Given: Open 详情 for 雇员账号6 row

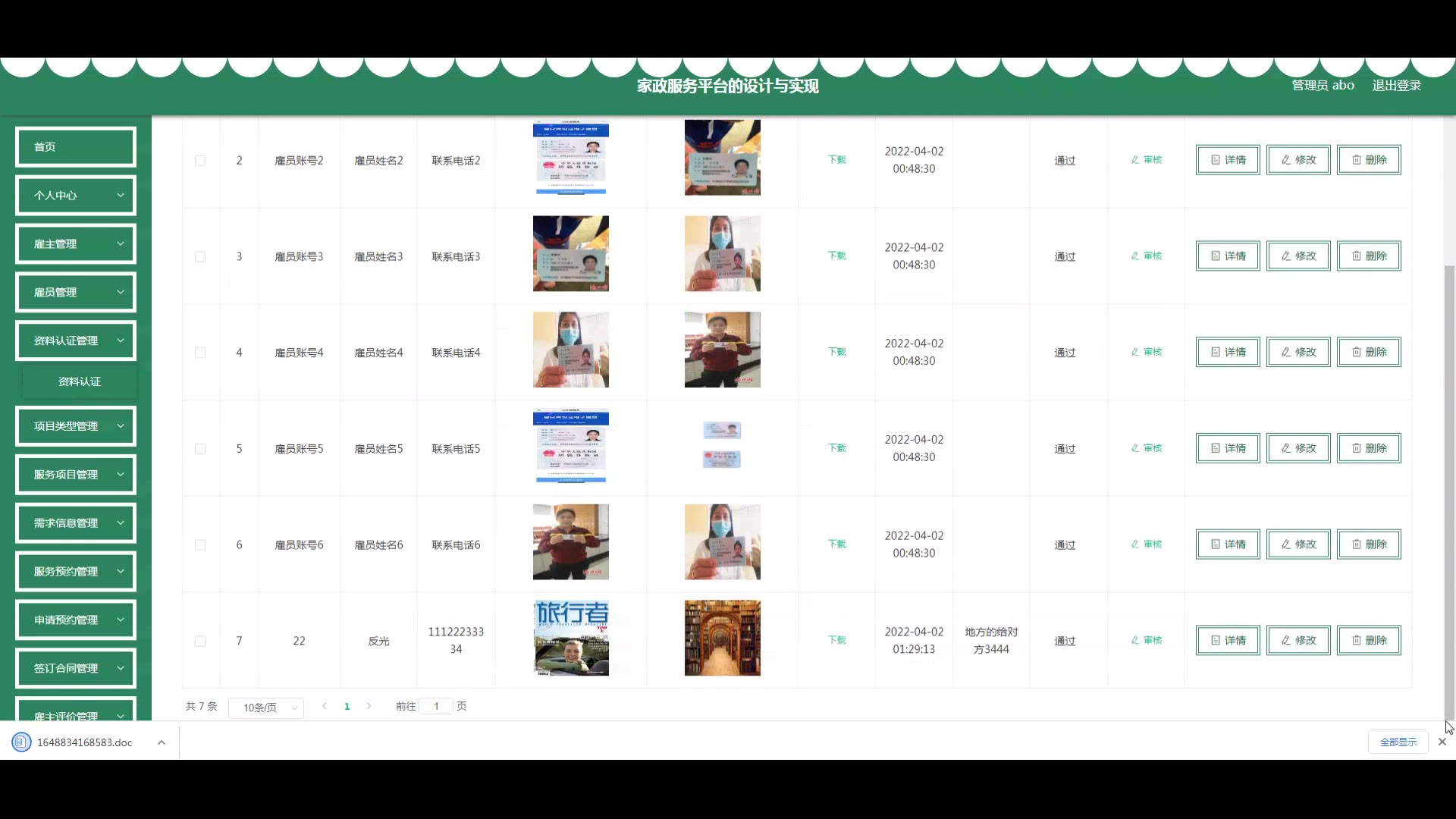Looking at the screenshot, I should (1228, 544).
